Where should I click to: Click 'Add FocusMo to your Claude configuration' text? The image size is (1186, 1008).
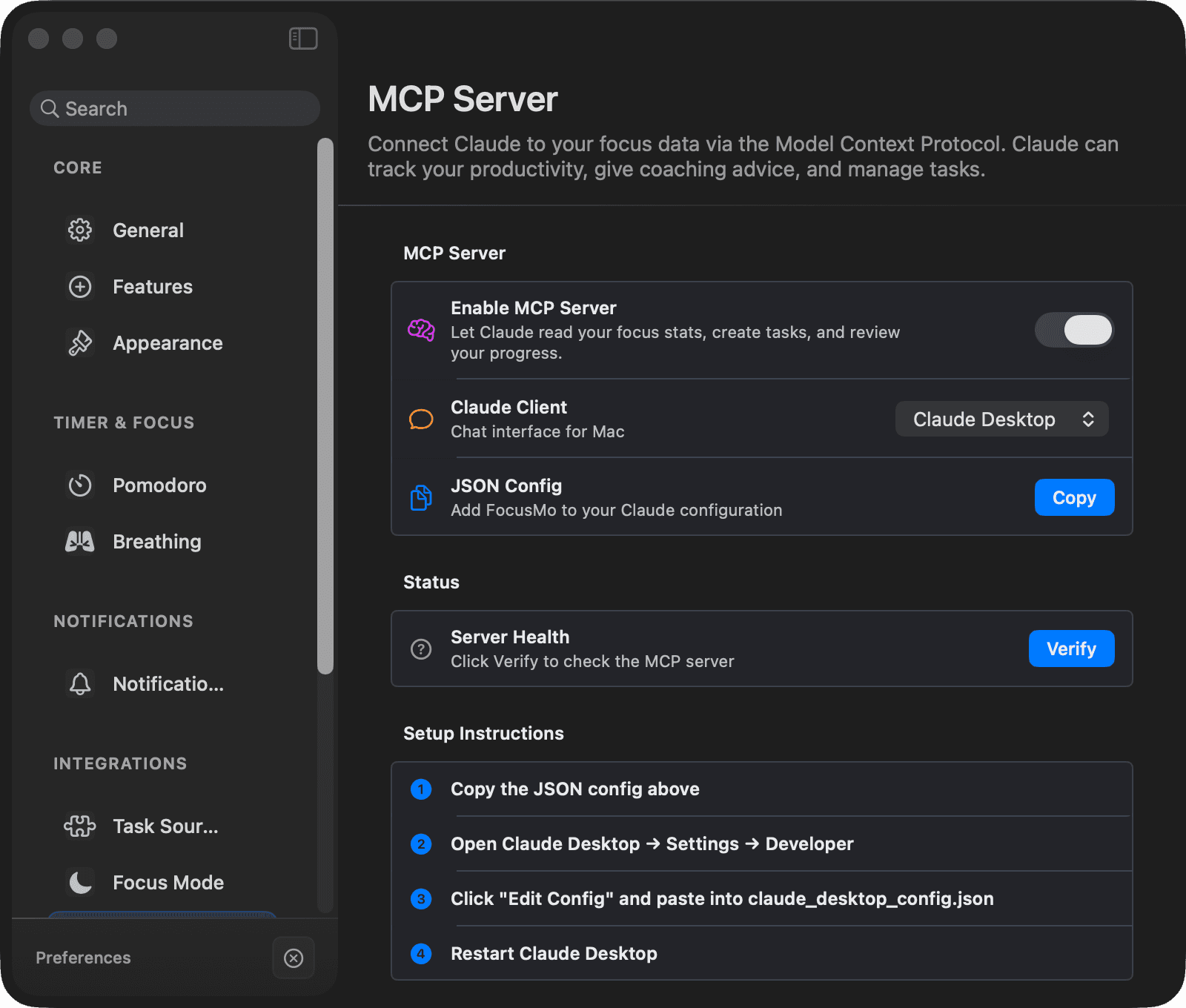616,510
